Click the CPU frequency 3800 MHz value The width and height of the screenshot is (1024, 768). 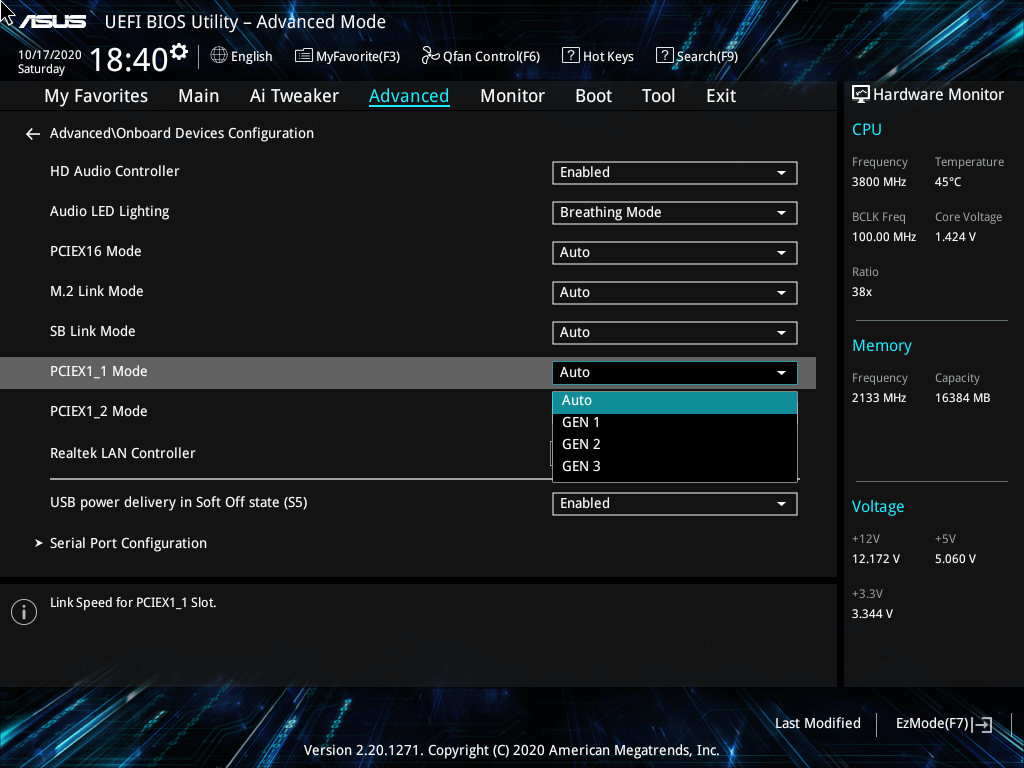coord(879,182)
